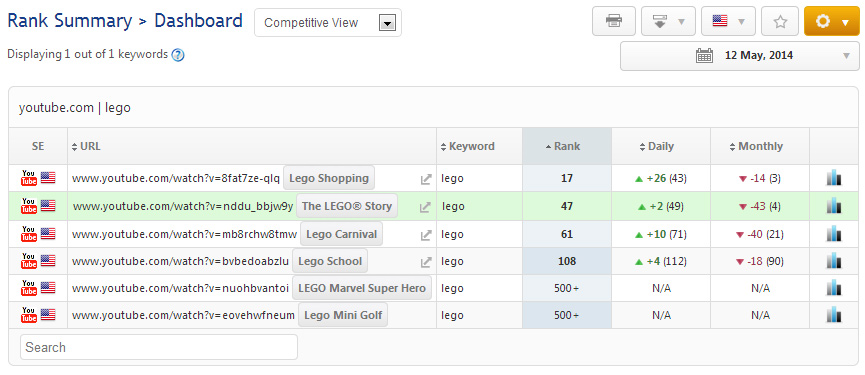865x375 pixels.
Task: Open external link icon for The LEGO® Story
Action: [424, 207]
